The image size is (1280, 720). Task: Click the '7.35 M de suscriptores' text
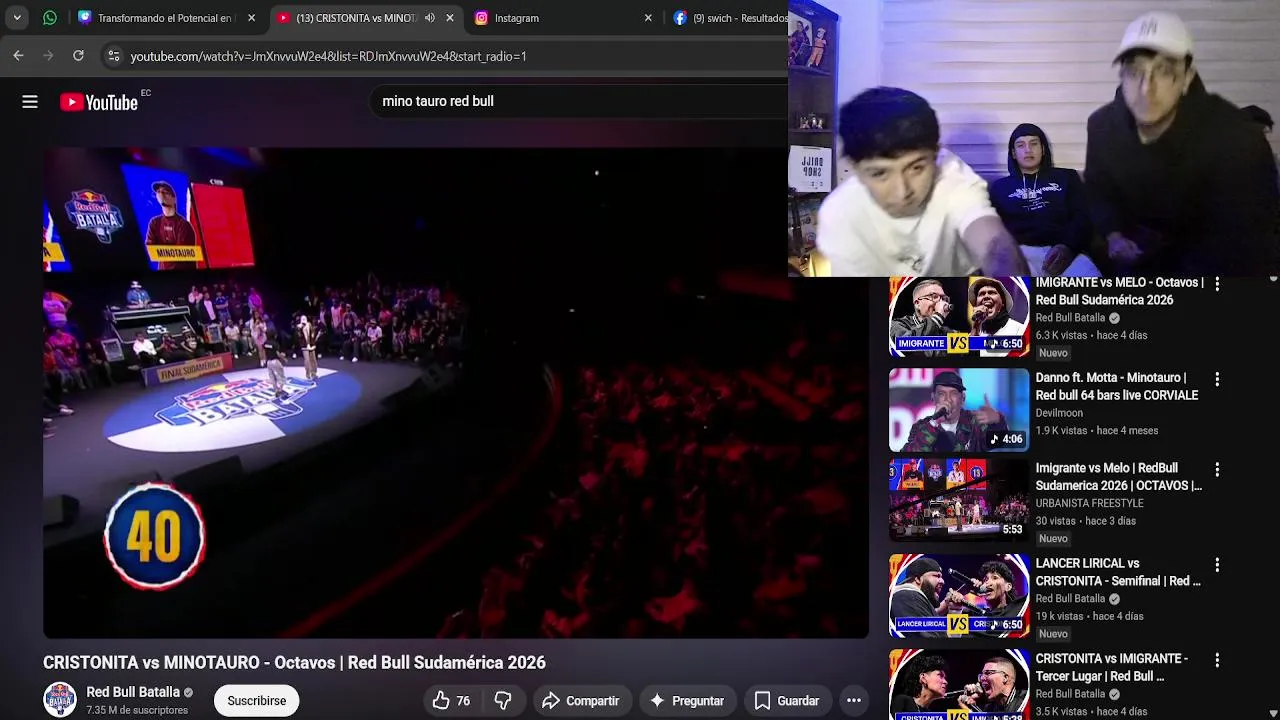click(x=137, y=710)
